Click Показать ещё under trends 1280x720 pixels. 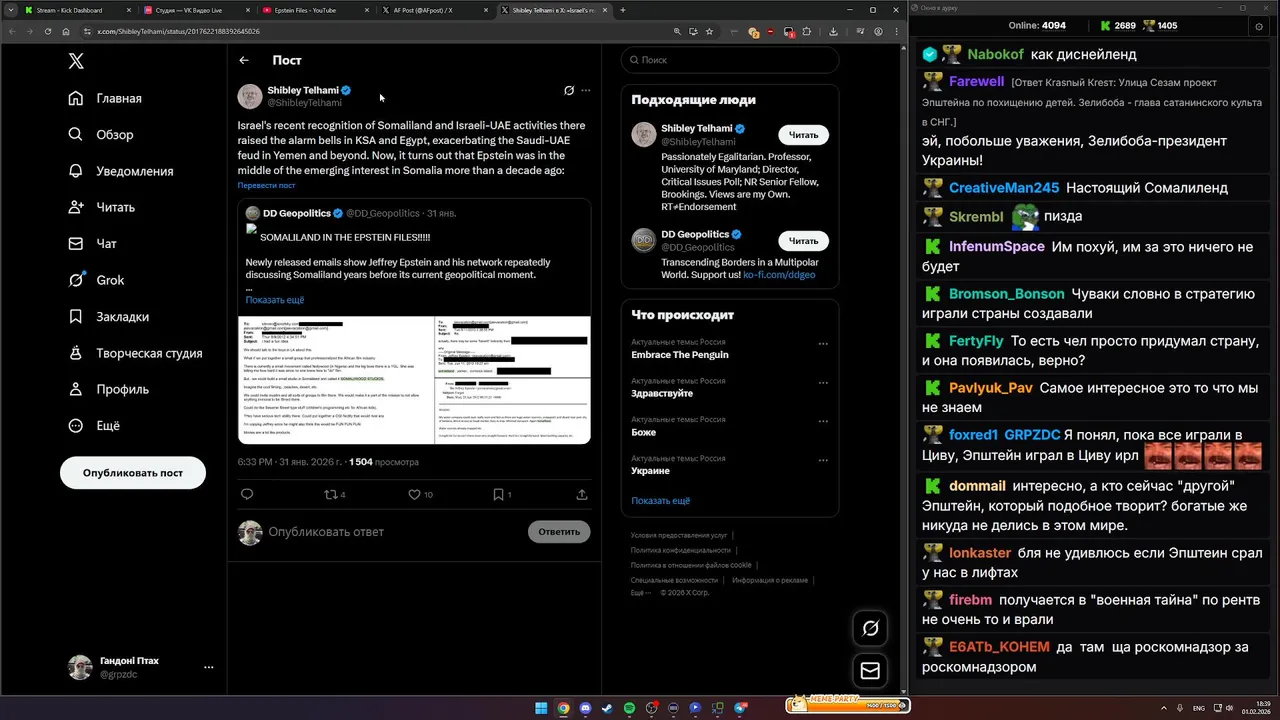tap(661, 500)
